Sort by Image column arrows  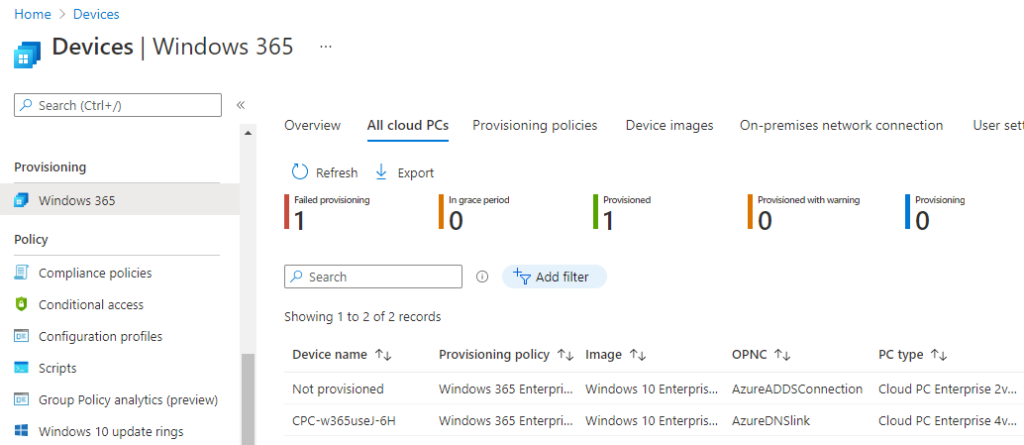[x=637, y=355]
